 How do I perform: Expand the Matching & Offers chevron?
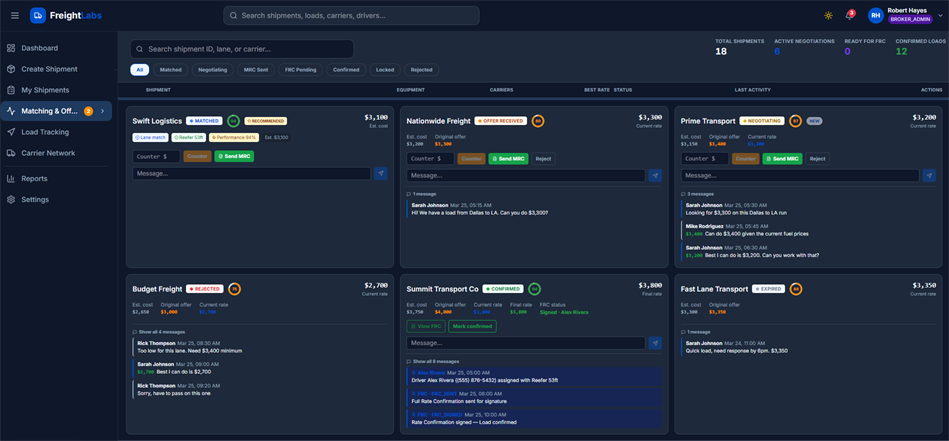102,111
